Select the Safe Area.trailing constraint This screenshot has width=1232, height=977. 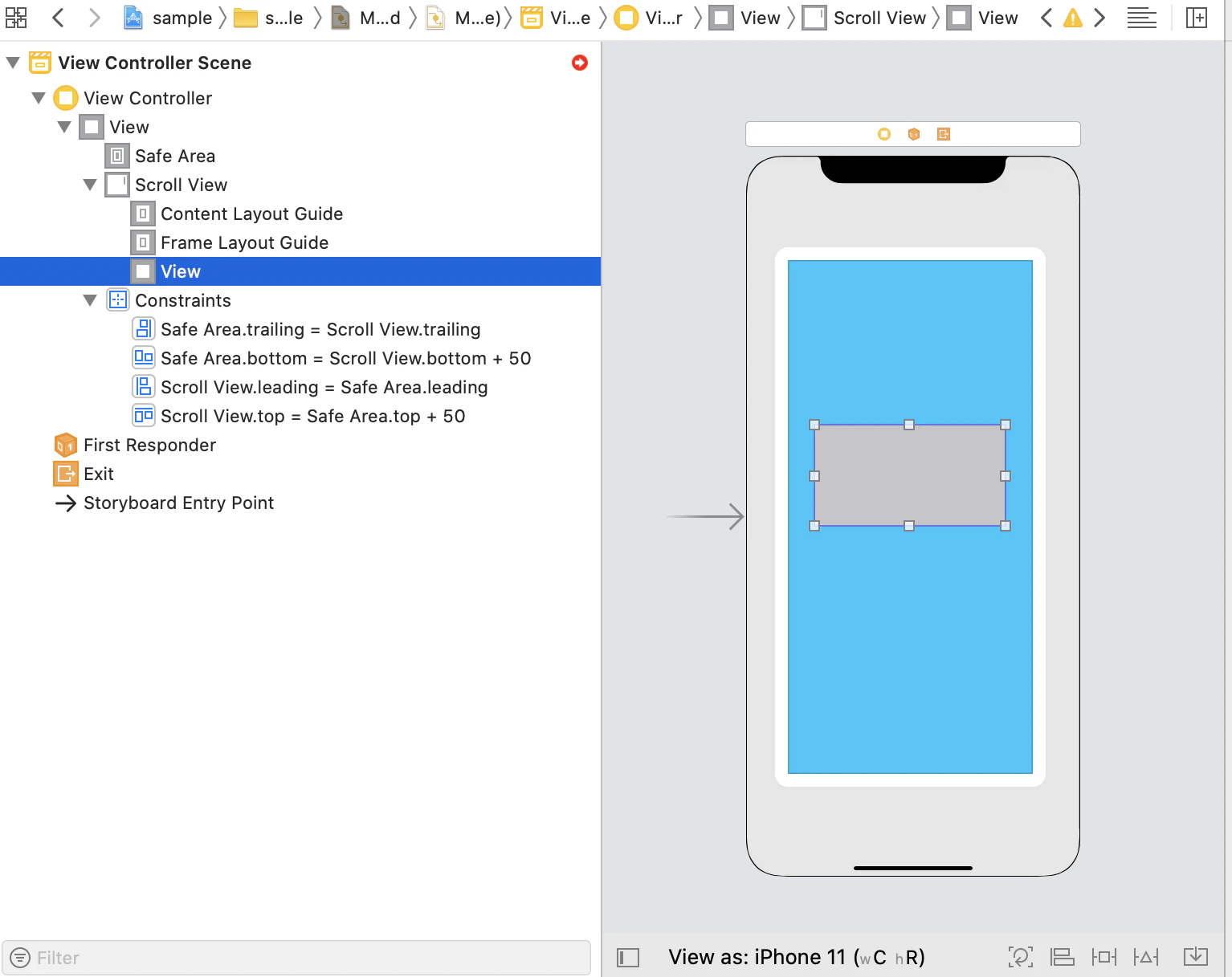[x=300, y=329]
